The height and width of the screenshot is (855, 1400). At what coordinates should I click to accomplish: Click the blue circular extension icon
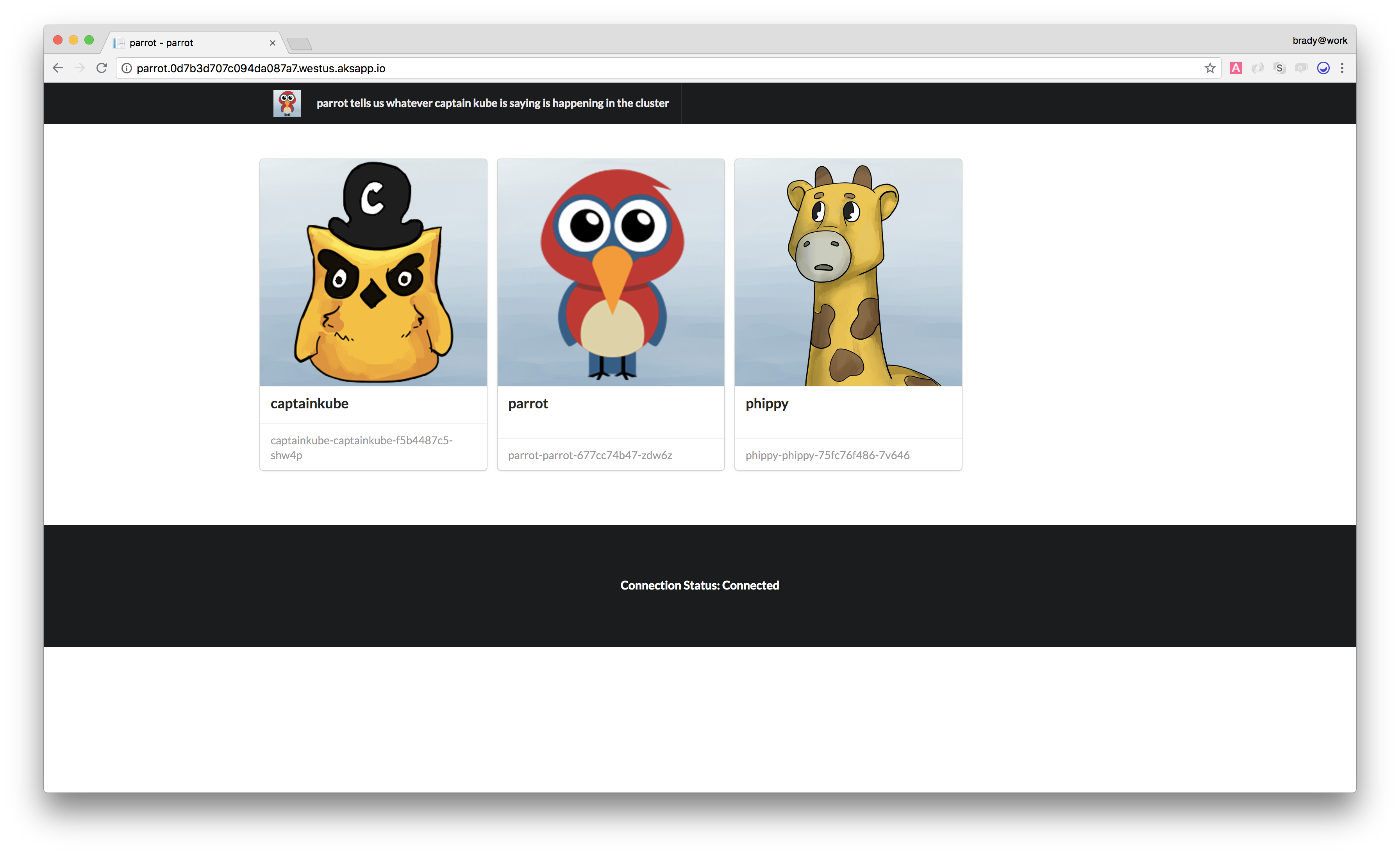click(x=1323, y=68)
